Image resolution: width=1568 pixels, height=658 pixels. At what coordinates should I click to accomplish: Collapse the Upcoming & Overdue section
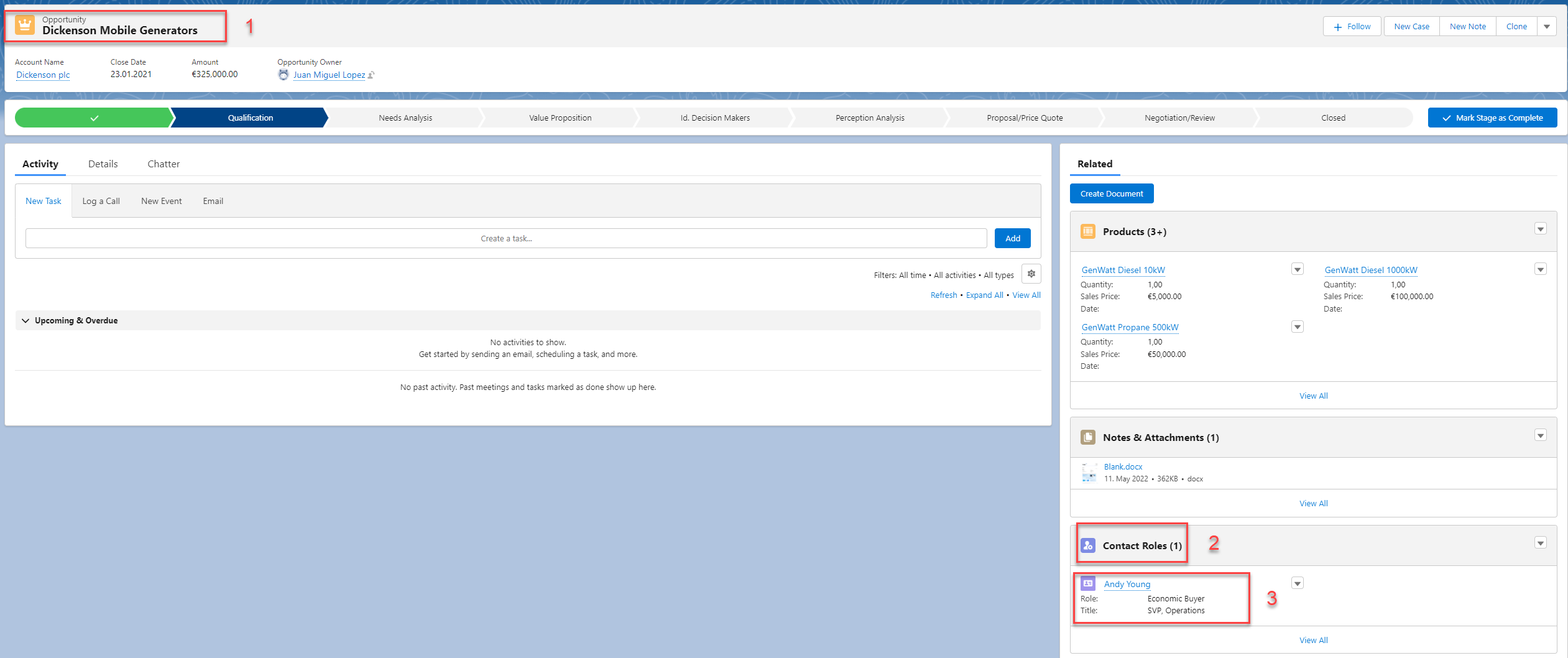click(25, 320)
